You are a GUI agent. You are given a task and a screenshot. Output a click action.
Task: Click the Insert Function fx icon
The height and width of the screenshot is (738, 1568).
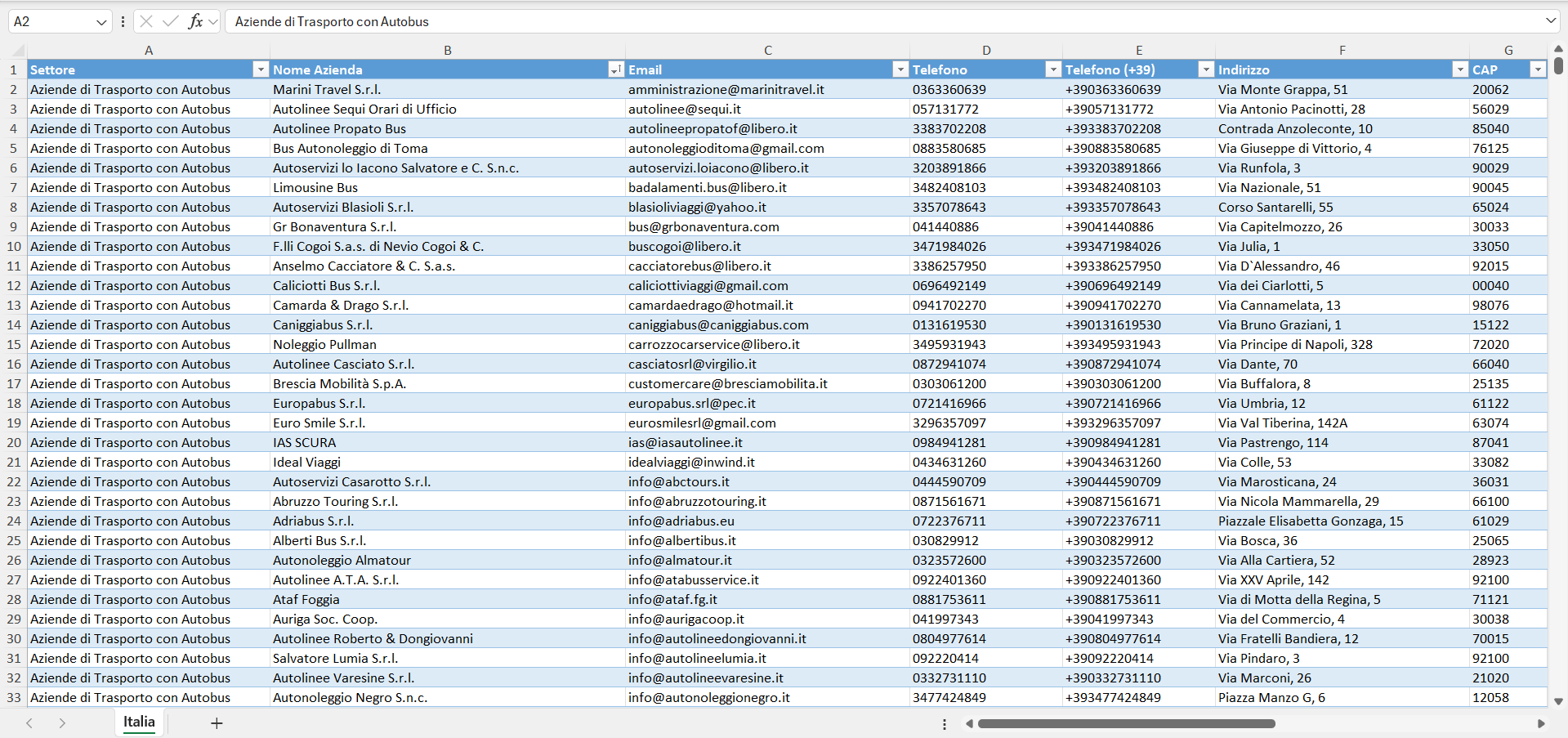tap(195, 21)
